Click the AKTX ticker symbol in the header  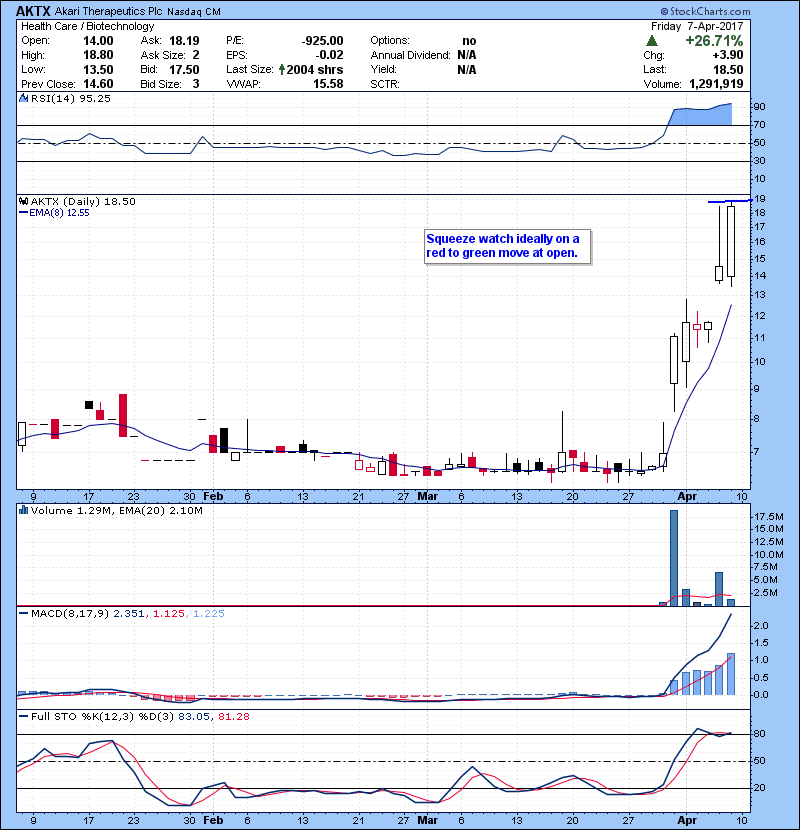pos(33,11)
